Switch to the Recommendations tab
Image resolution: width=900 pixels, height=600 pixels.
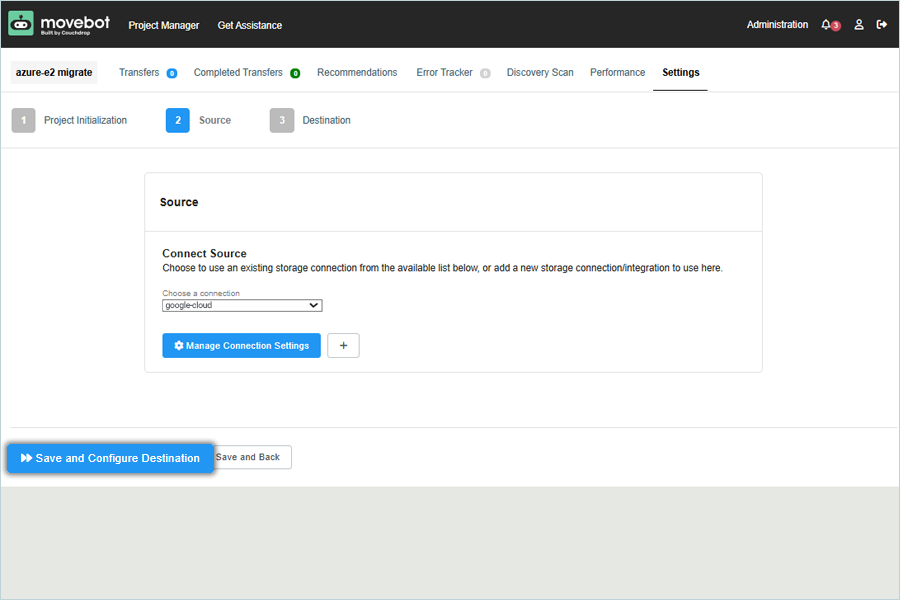point(357,73)
